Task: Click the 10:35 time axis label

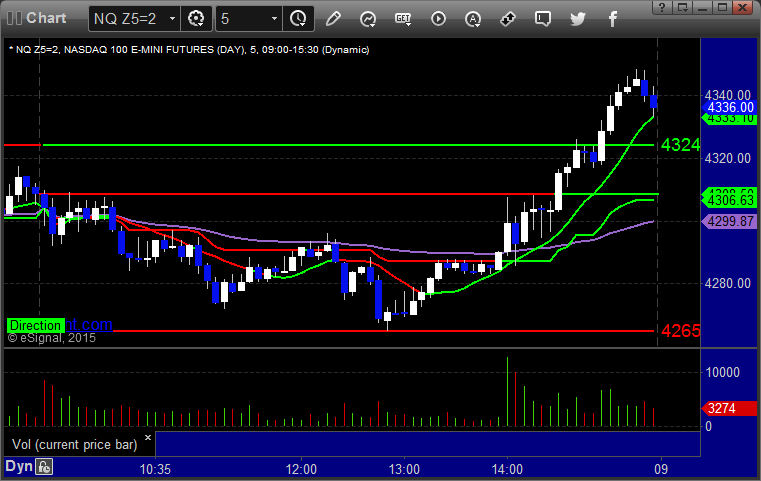Action: (x=155, y=469)
